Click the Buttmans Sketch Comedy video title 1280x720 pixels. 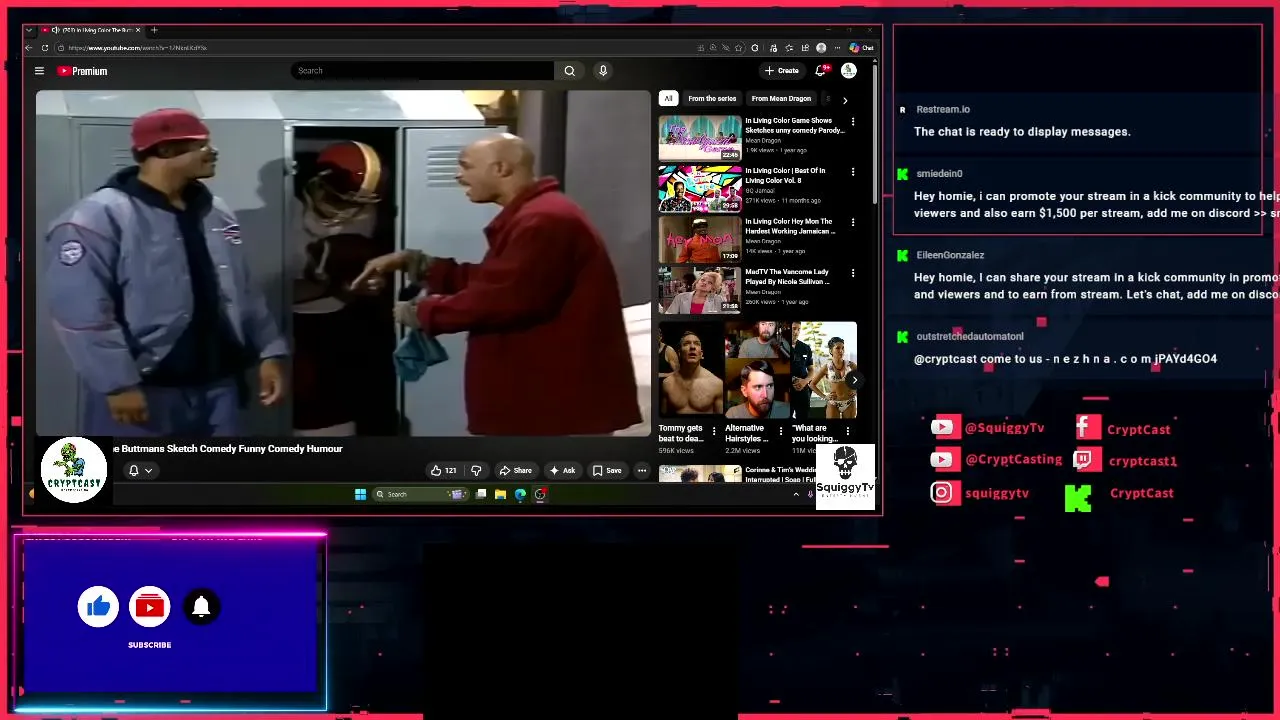point(228,449)
